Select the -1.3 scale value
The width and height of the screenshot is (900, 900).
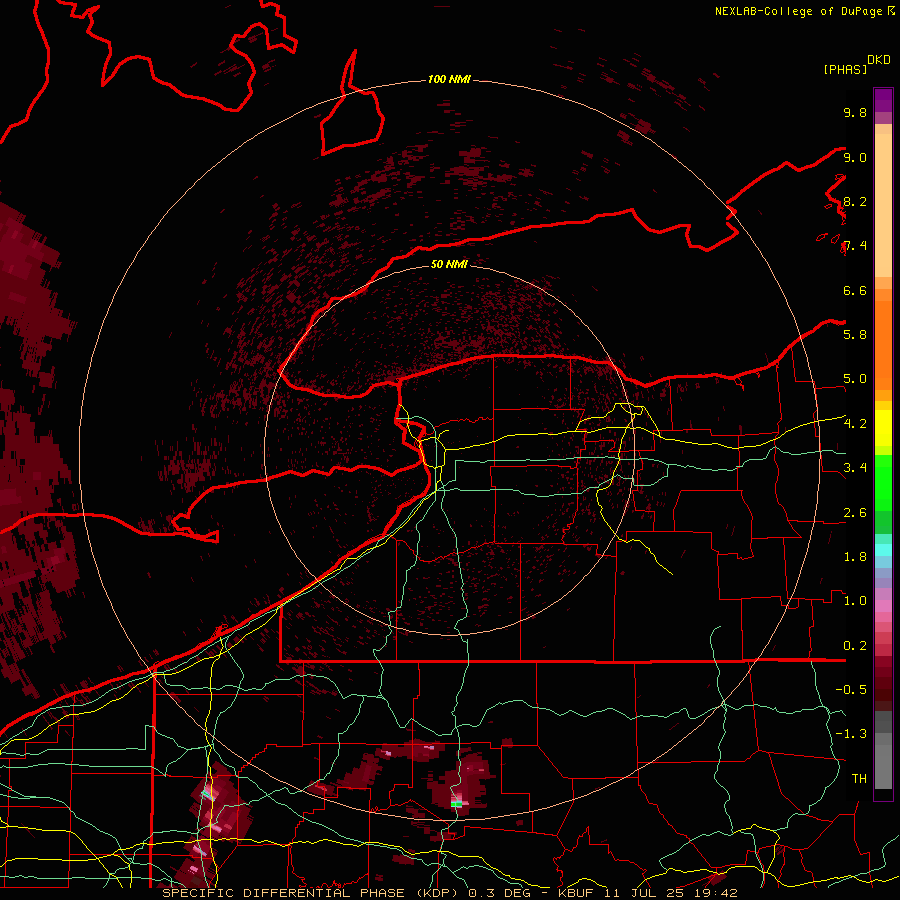click(851, 734)
